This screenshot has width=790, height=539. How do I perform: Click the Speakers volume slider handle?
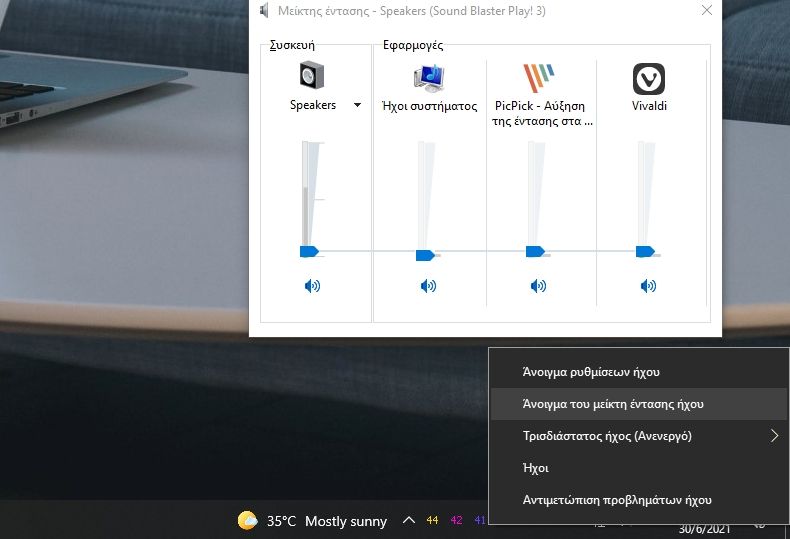[308, 251]
